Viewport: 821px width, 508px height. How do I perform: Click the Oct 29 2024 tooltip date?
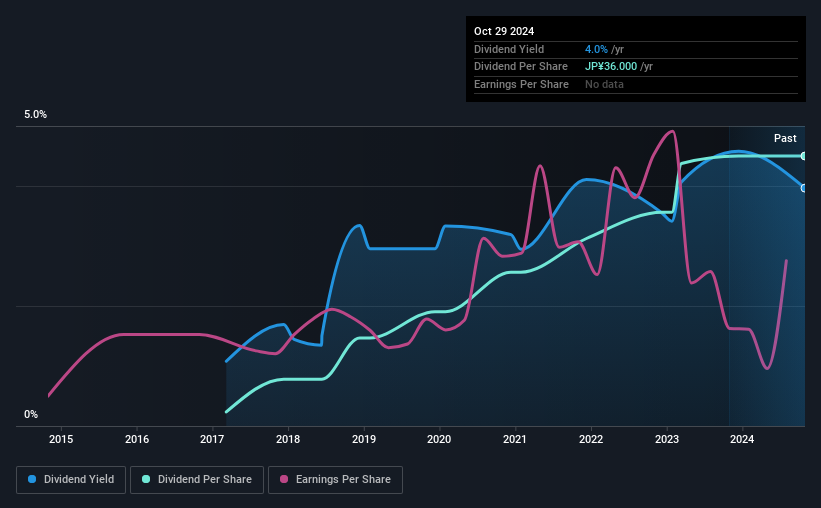point(504,31)
